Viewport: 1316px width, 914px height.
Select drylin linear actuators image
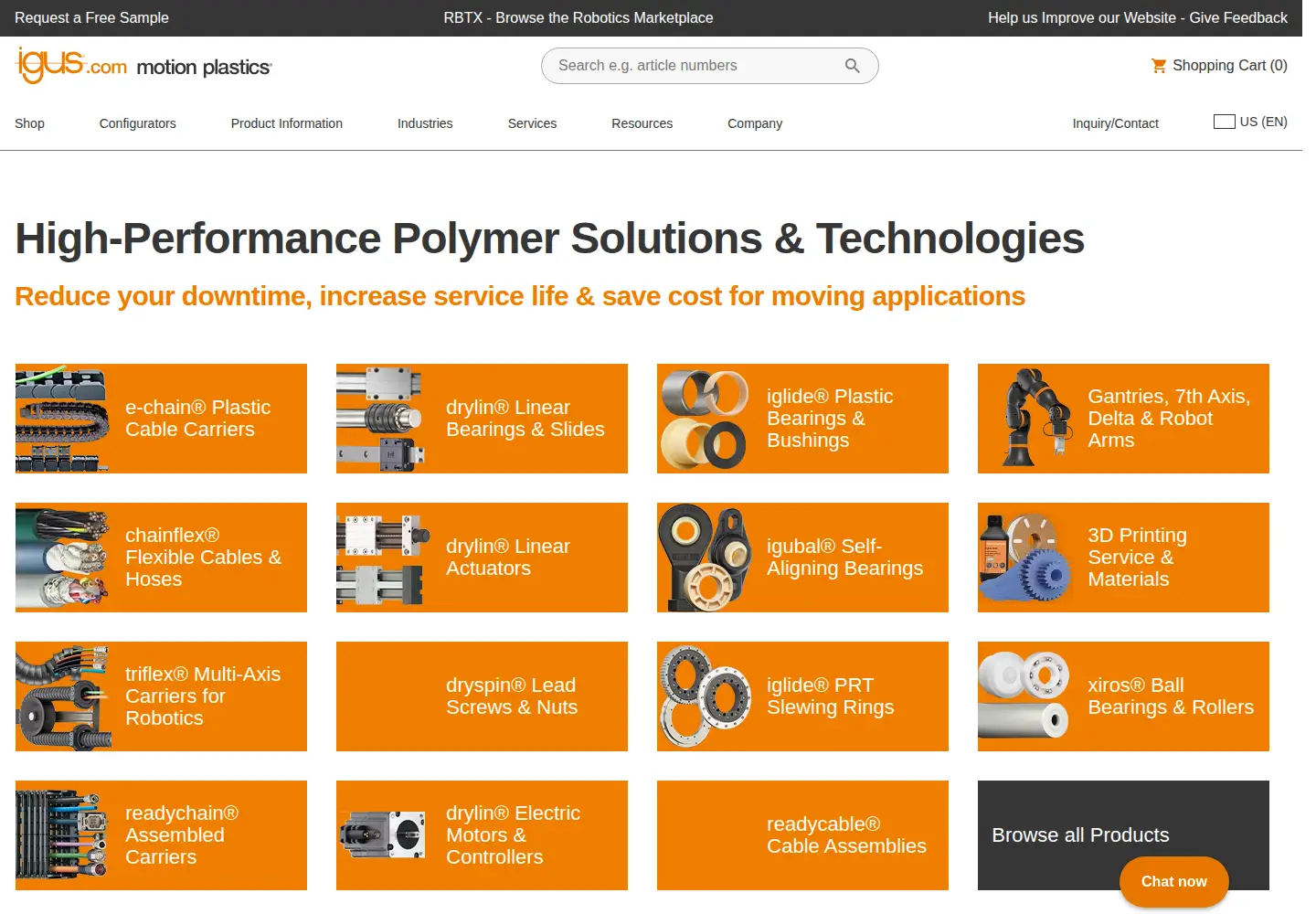click(x=382, y=558)
